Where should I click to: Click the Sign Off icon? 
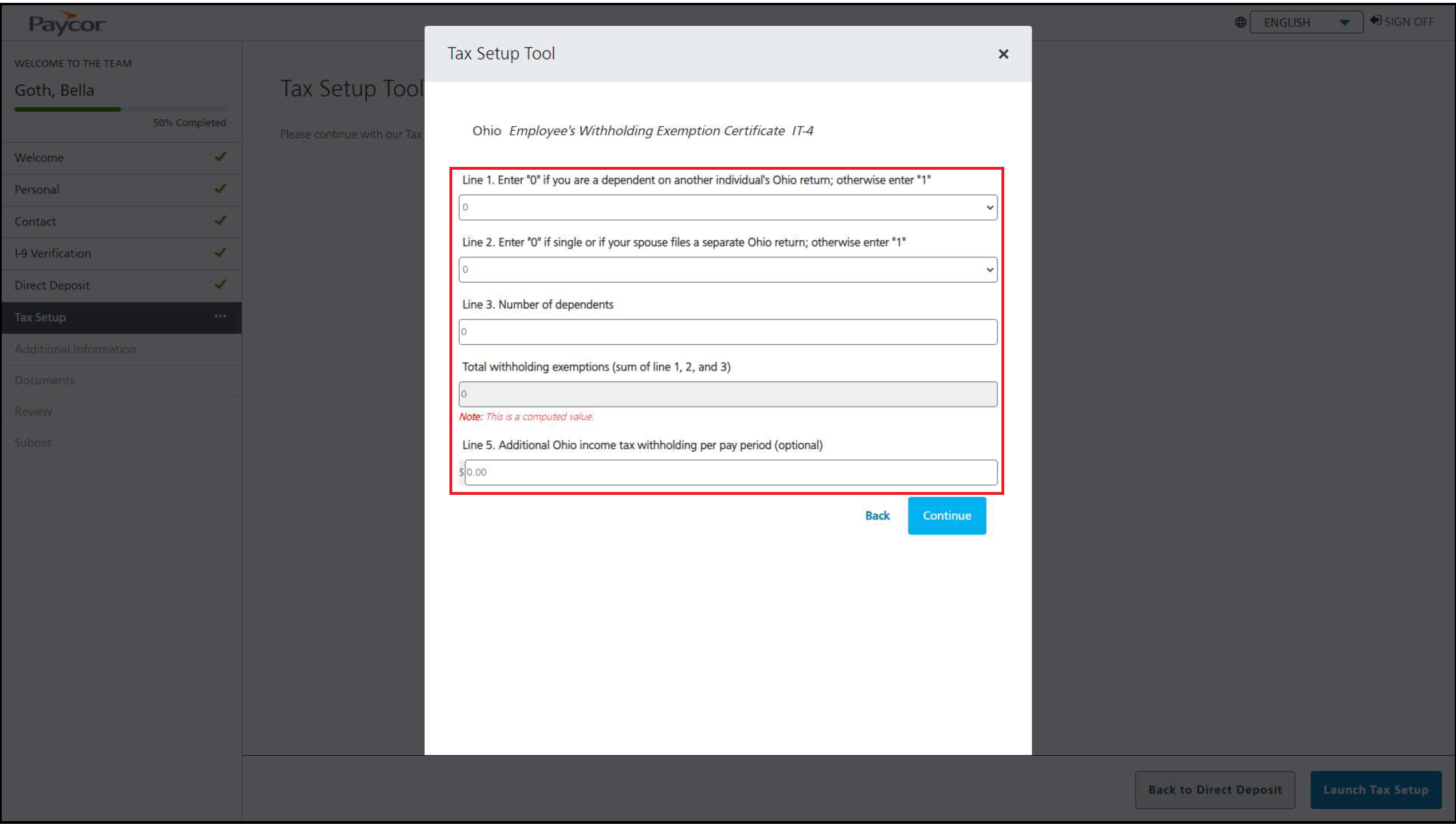click(x=1376, y=21)
